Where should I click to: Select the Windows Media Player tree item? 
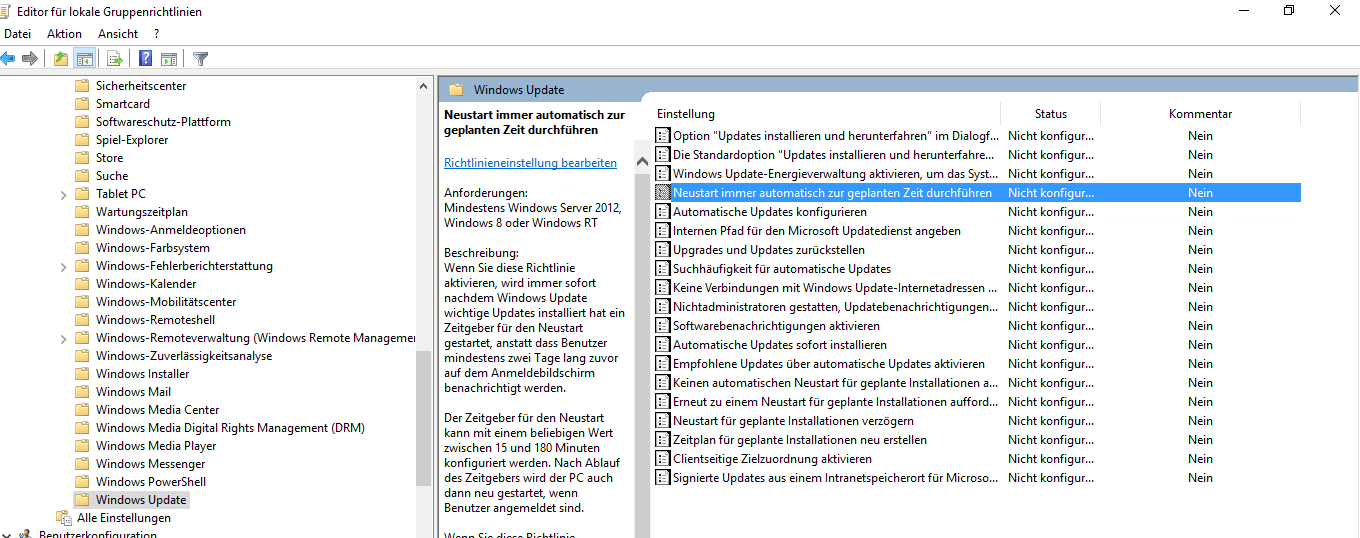156,446
